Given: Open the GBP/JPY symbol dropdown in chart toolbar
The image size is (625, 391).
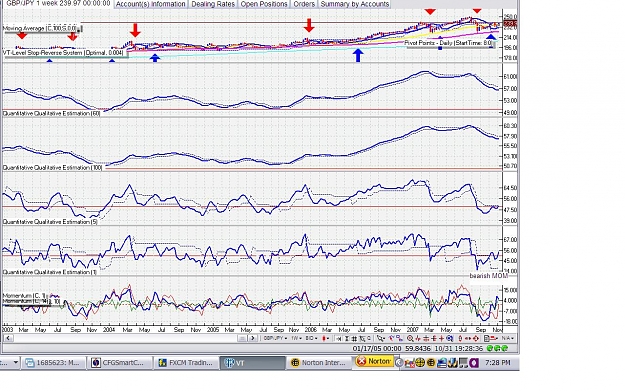Looking at the screenshot, I should (275, 338).
